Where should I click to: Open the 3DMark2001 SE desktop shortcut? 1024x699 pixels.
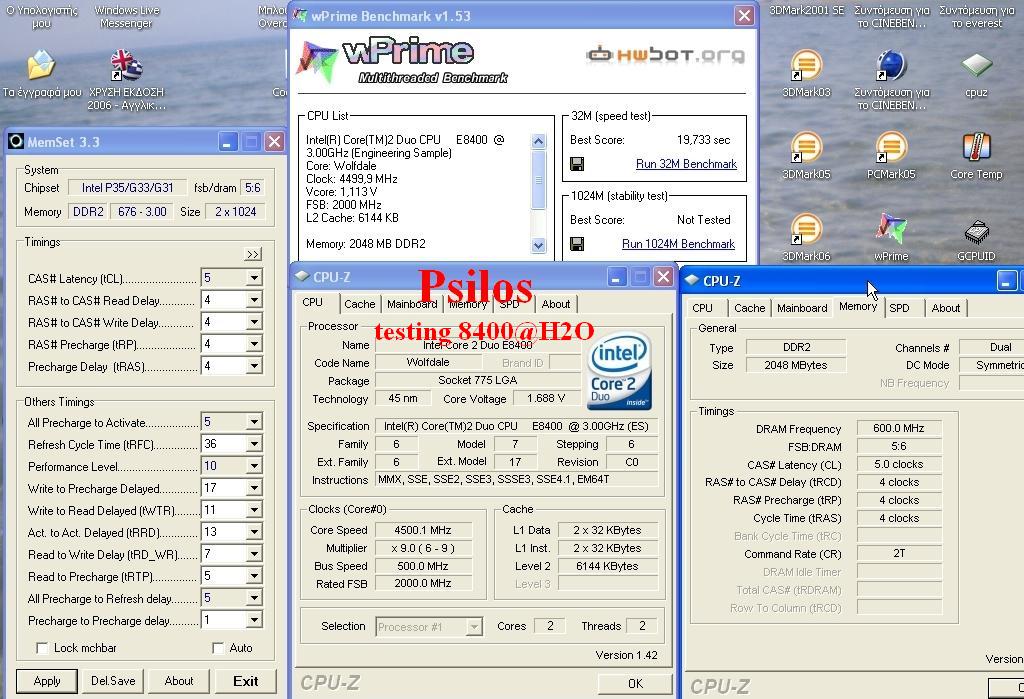[807, 10]
